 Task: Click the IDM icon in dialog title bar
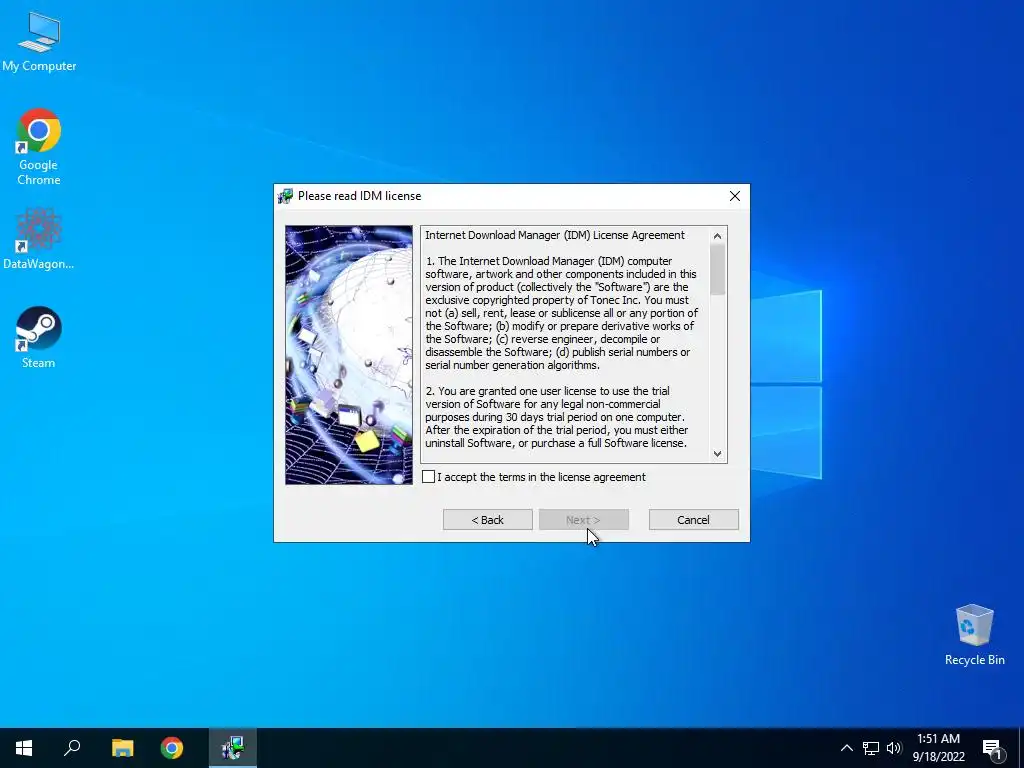[x=285, y=196]
